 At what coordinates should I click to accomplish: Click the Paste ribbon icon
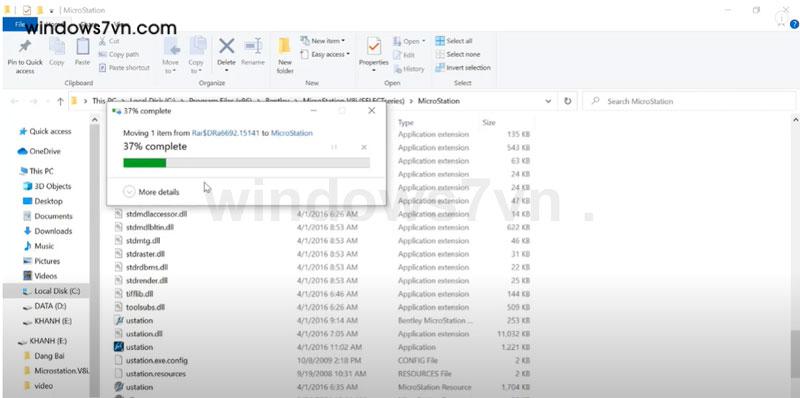(x=83, y=47)
